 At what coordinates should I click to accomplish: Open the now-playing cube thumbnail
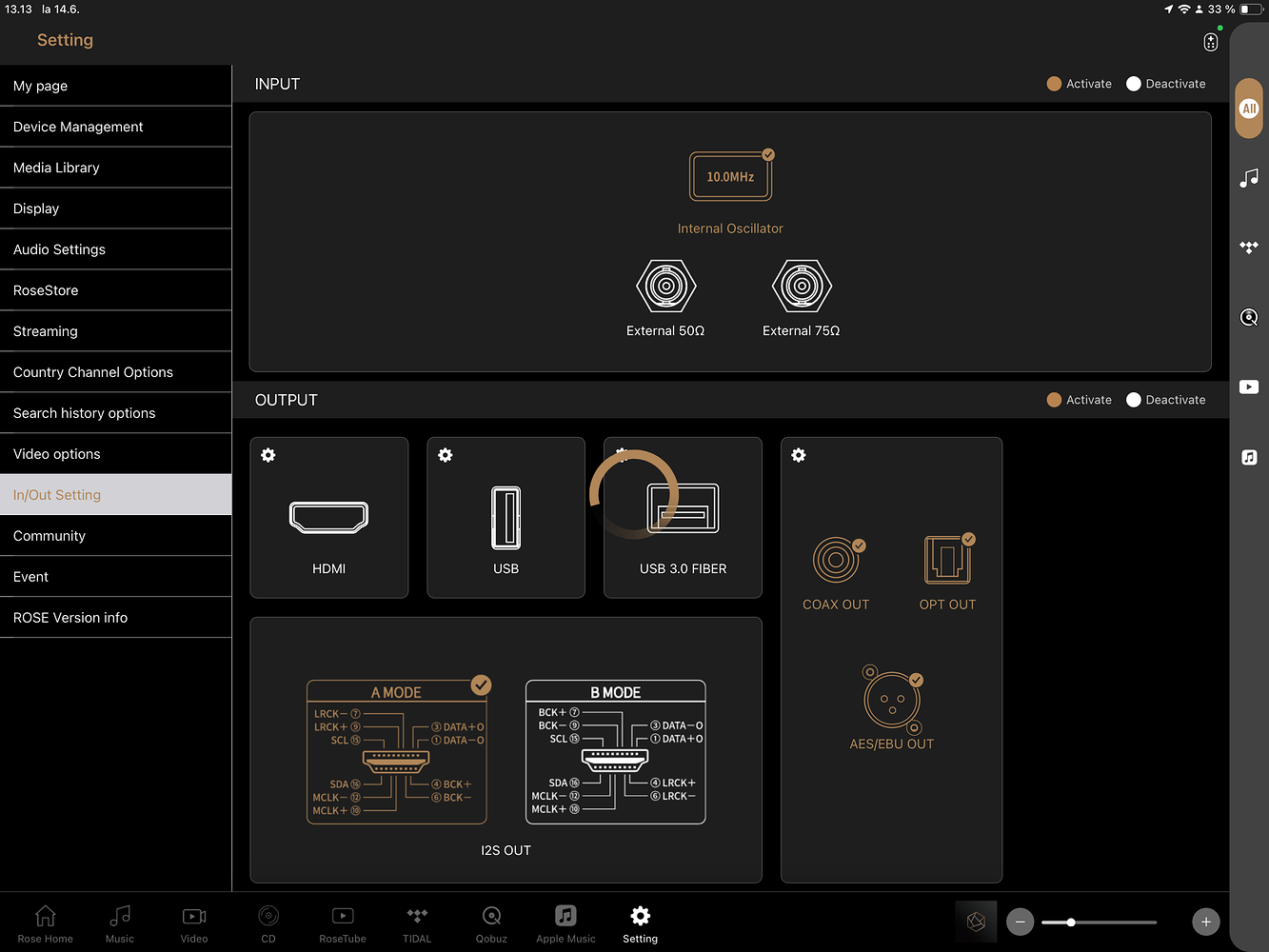tap(976, 922)
